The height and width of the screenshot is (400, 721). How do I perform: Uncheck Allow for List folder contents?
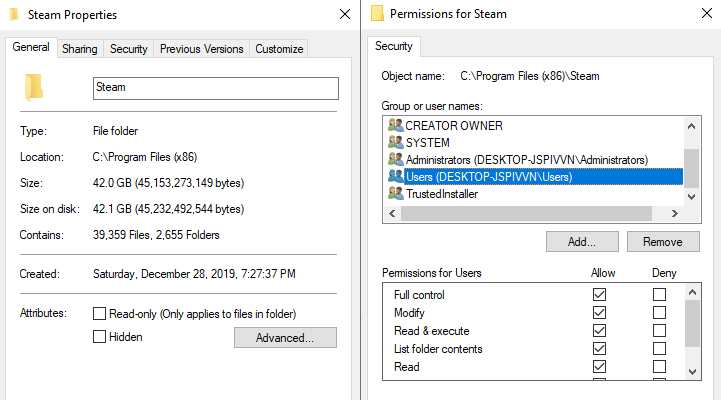click(x=599, y=349)
